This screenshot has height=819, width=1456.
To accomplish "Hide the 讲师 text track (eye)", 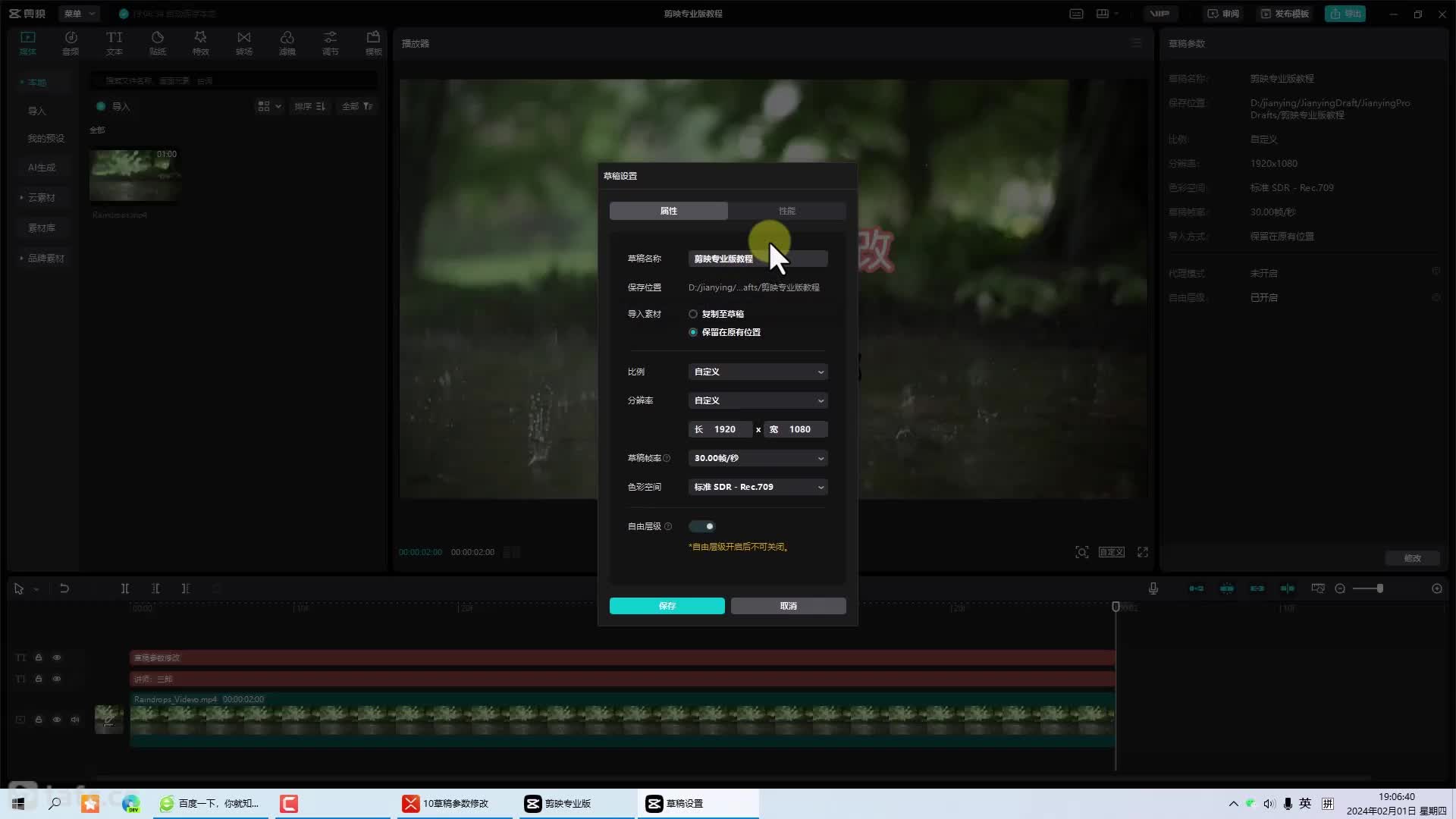I will coord(57,679).
